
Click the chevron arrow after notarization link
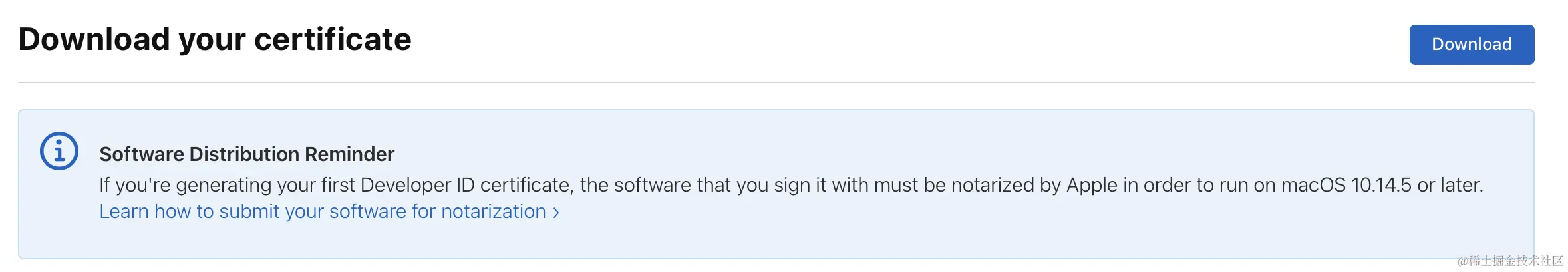click(x=556, y=213)
